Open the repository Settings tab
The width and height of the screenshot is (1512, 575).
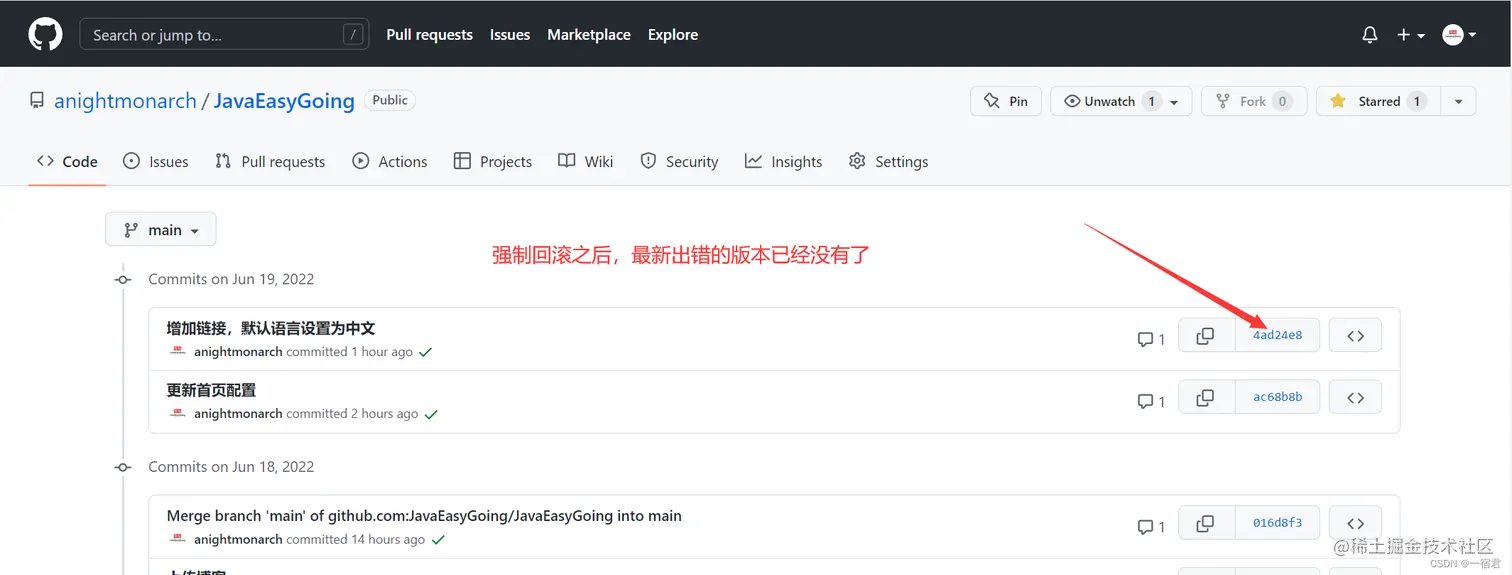coord(888,161)
